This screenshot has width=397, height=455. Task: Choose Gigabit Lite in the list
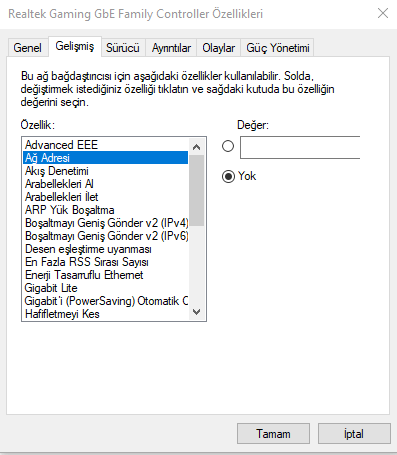point(106,288)
